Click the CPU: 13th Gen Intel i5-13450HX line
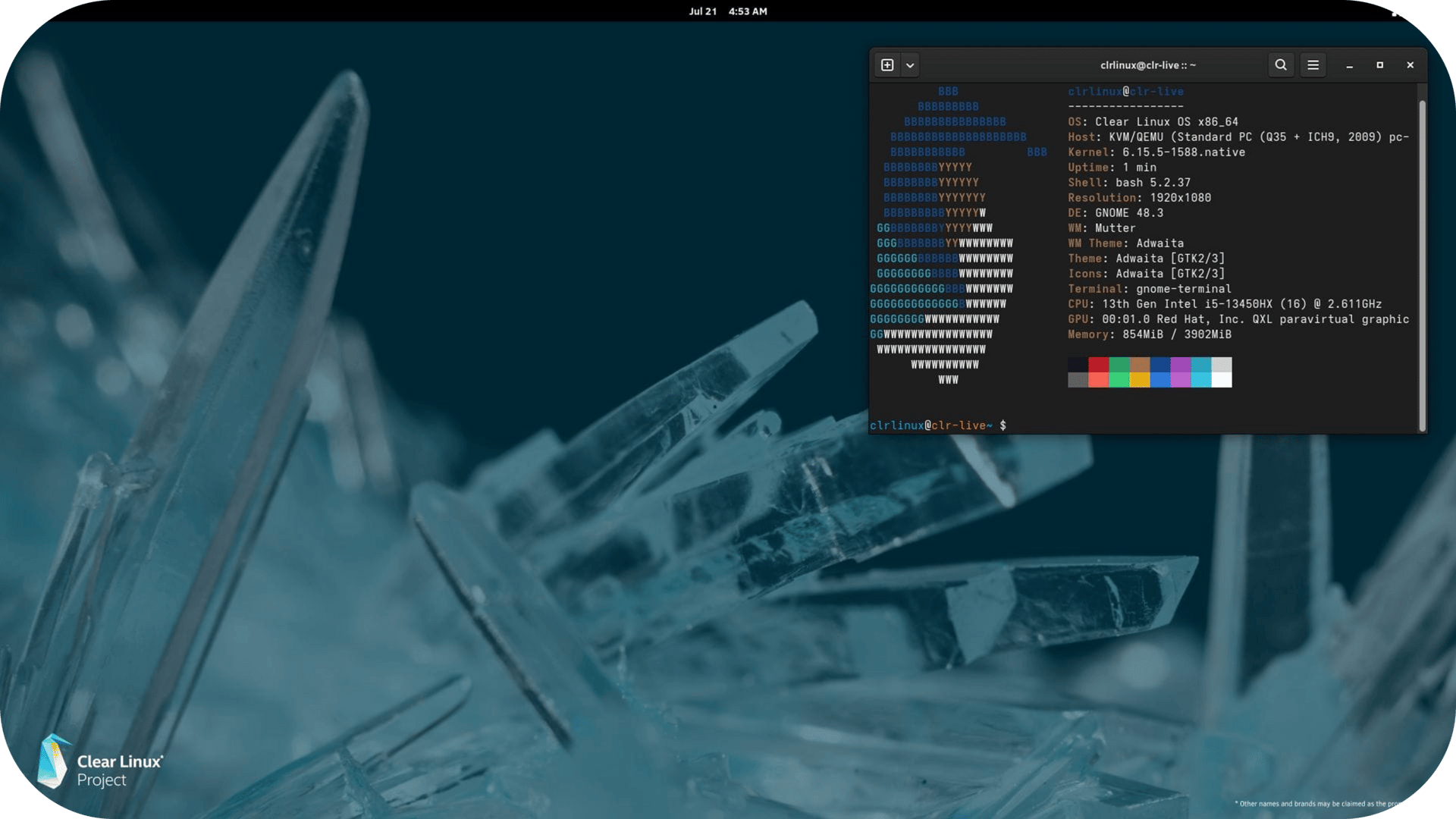 [x=1225, y=304]
